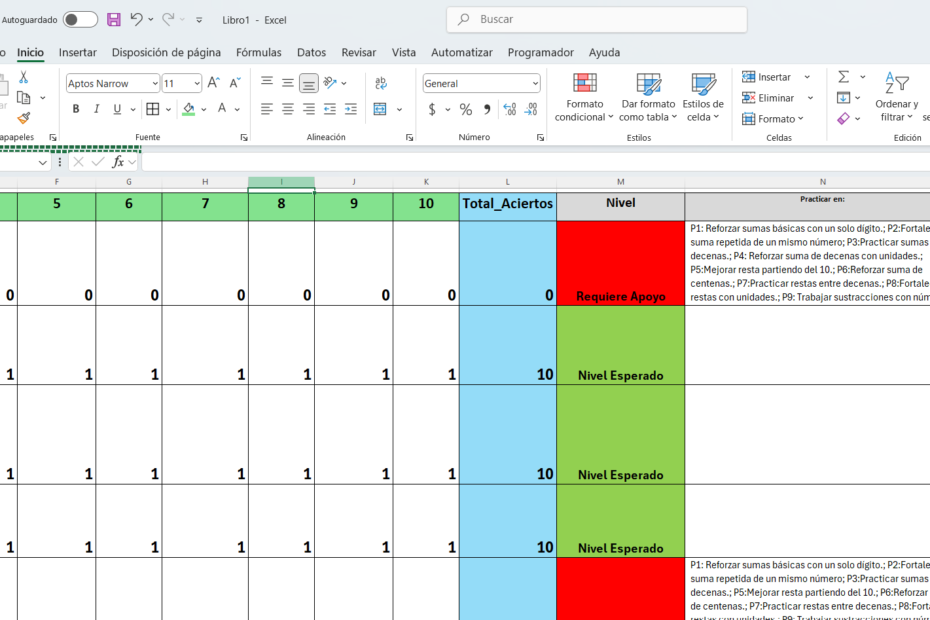Open Estilos de celda gallery
The width and height of the screenshot is (930, 620).
coord(703,98)
